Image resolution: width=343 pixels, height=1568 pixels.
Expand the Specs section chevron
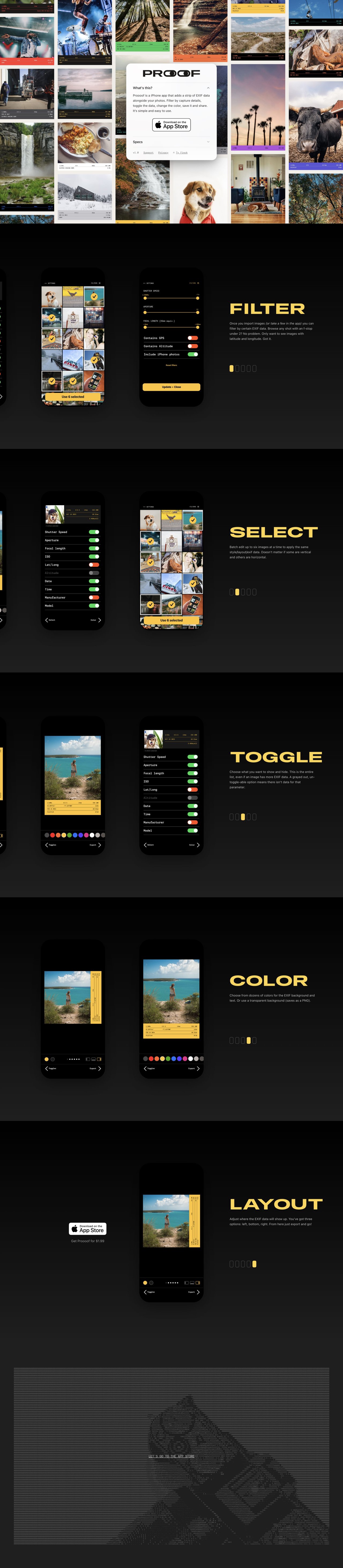pos(208,142)
